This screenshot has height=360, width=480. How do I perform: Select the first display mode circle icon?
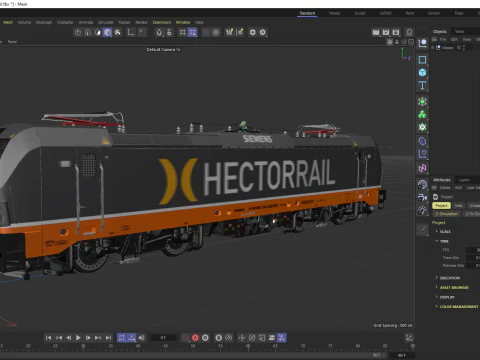(x=78, y=32)
